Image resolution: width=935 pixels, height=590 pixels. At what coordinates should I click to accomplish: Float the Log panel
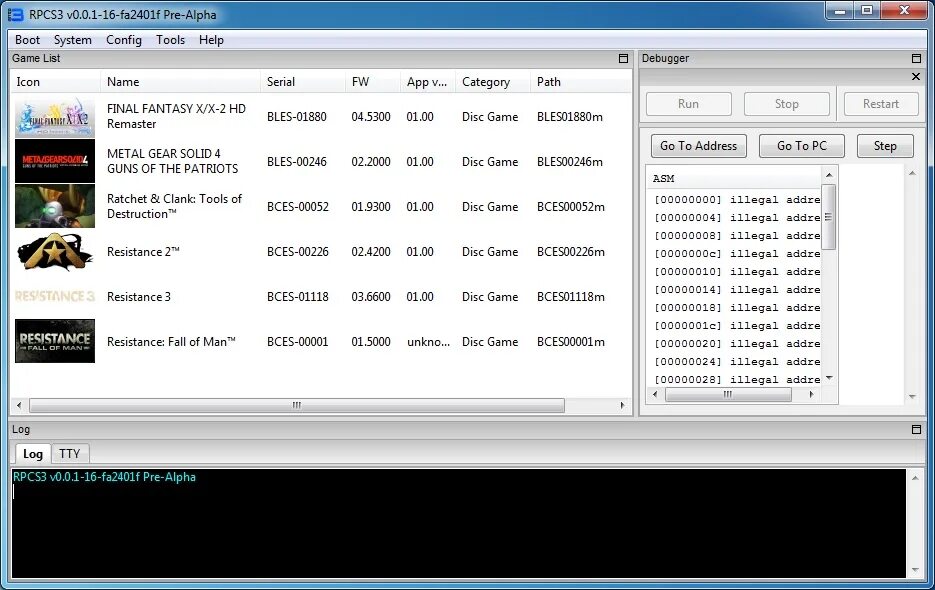point(917,430)
